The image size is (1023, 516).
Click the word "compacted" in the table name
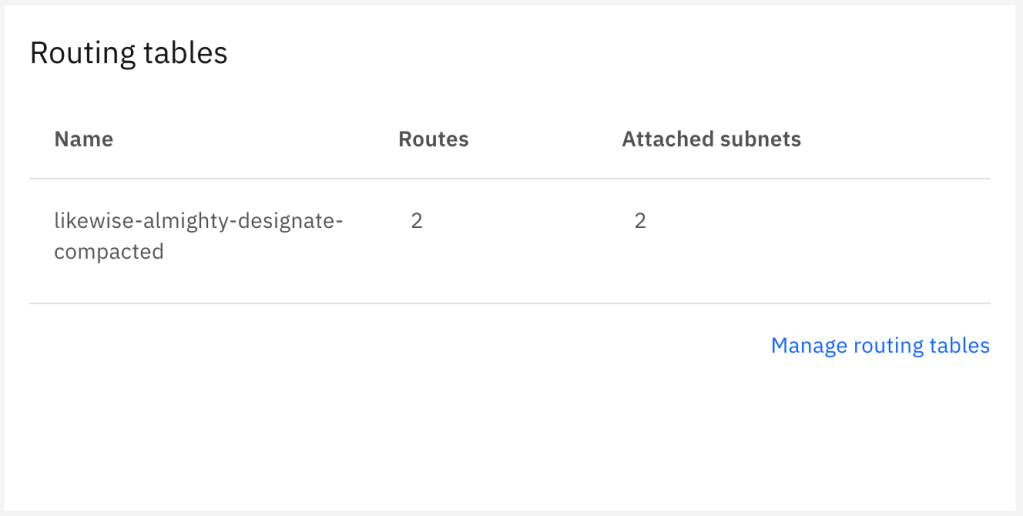[109, 252]
